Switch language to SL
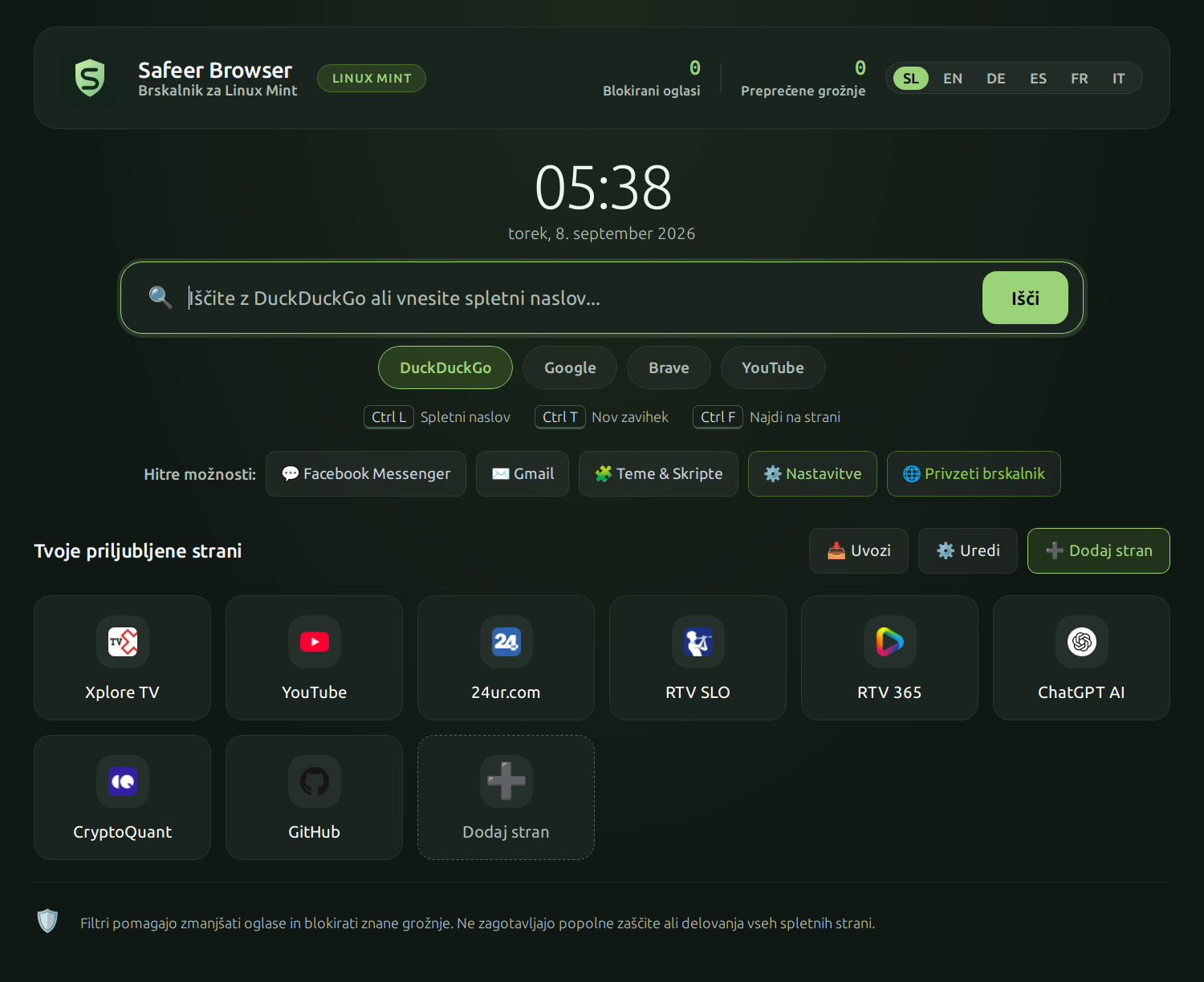Image resolution: width=1204 pixels, height=982 pixels. (x=911, y=79)
